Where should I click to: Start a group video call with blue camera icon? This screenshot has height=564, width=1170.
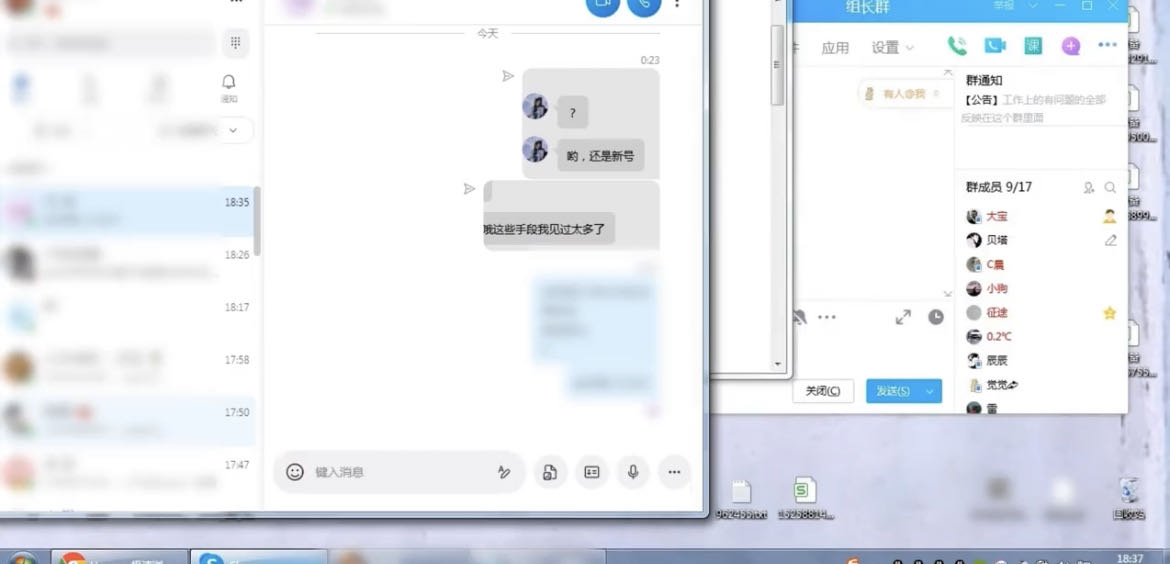click(x=995, y=46)
